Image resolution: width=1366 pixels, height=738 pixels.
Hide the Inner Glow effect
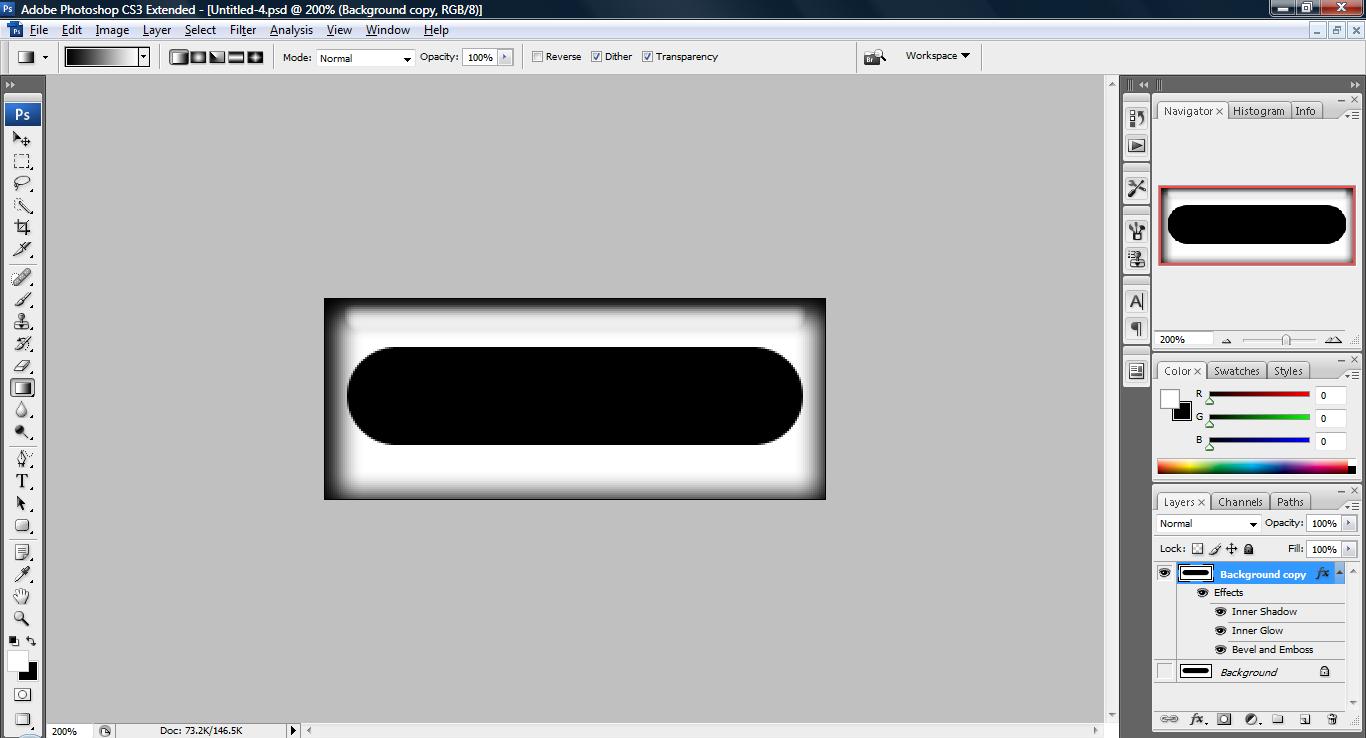pyautogui.click(x=1220, y=631)
